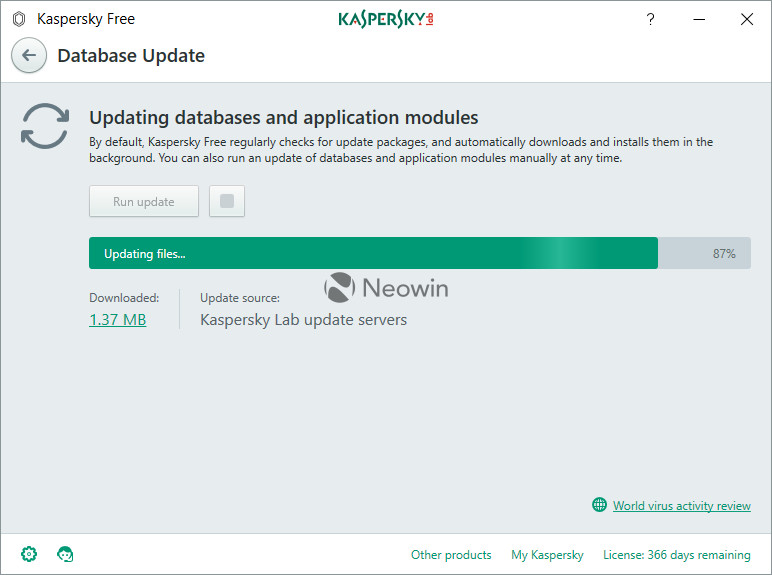Minimize the Kaspersky Free window
The width and height of the screenshot is (772, 575).
(699, 19)
